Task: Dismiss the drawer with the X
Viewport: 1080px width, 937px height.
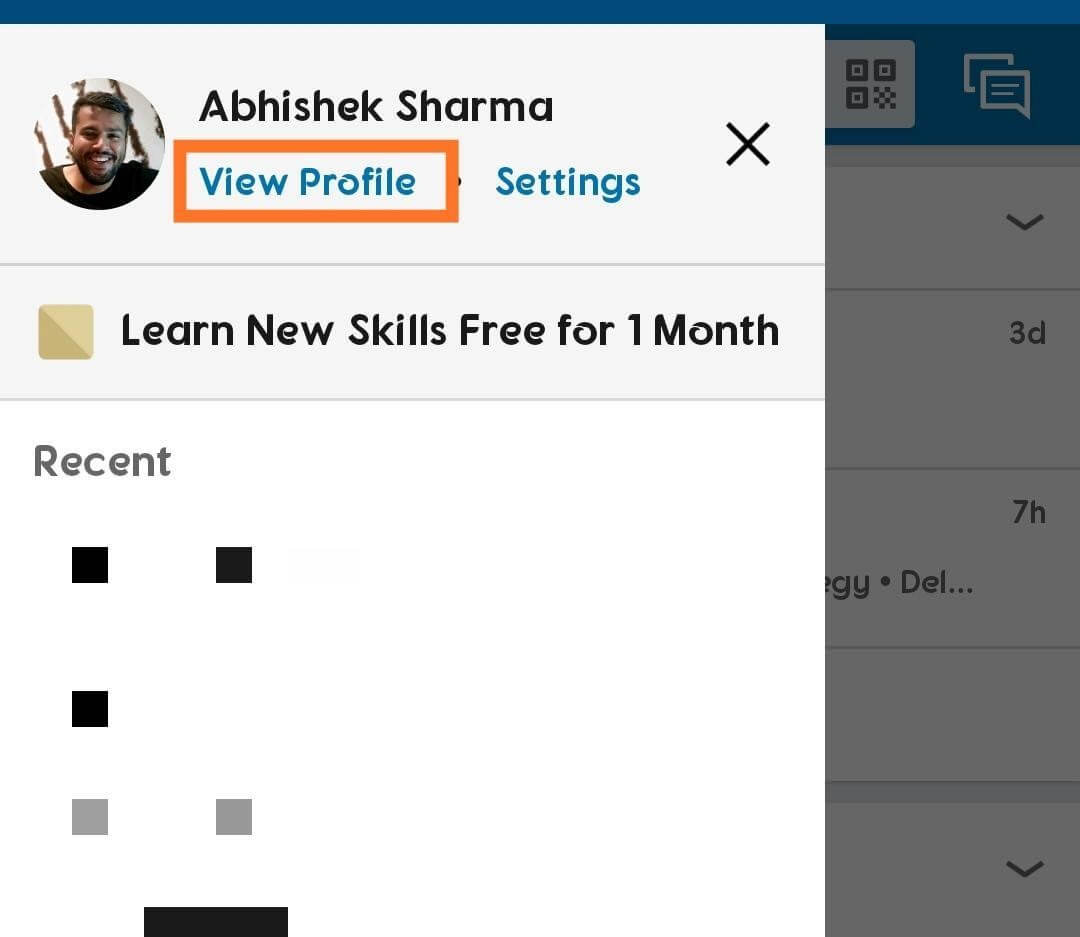Action: pos(747,143)
